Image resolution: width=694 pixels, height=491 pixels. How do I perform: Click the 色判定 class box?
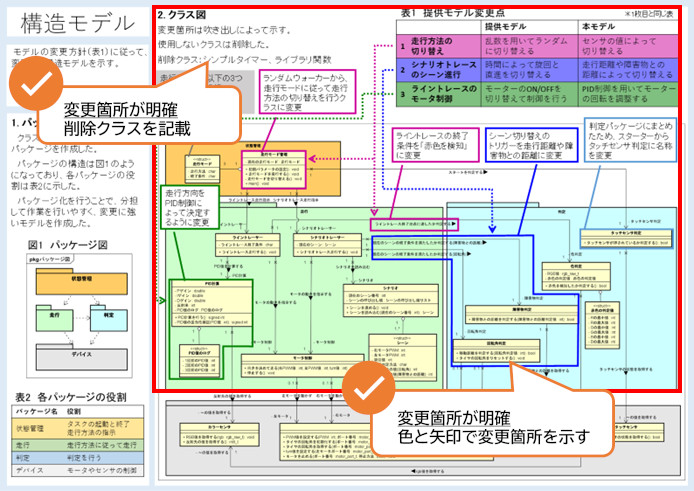(x=576, y=276)
